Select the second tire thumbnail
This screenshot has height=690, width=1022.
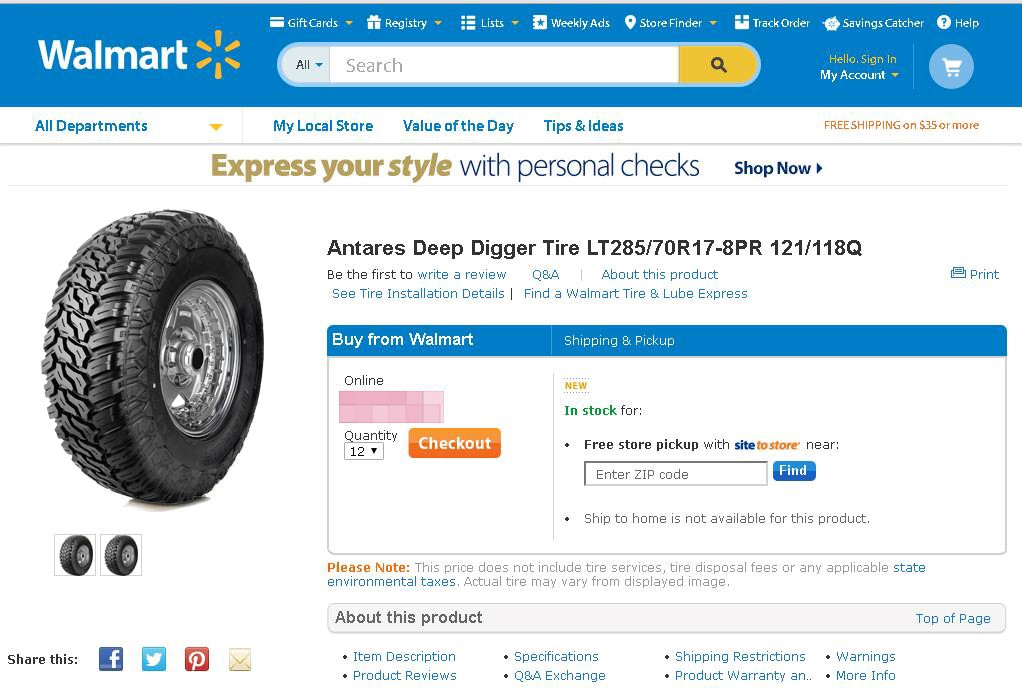click(x=121, y=554)
